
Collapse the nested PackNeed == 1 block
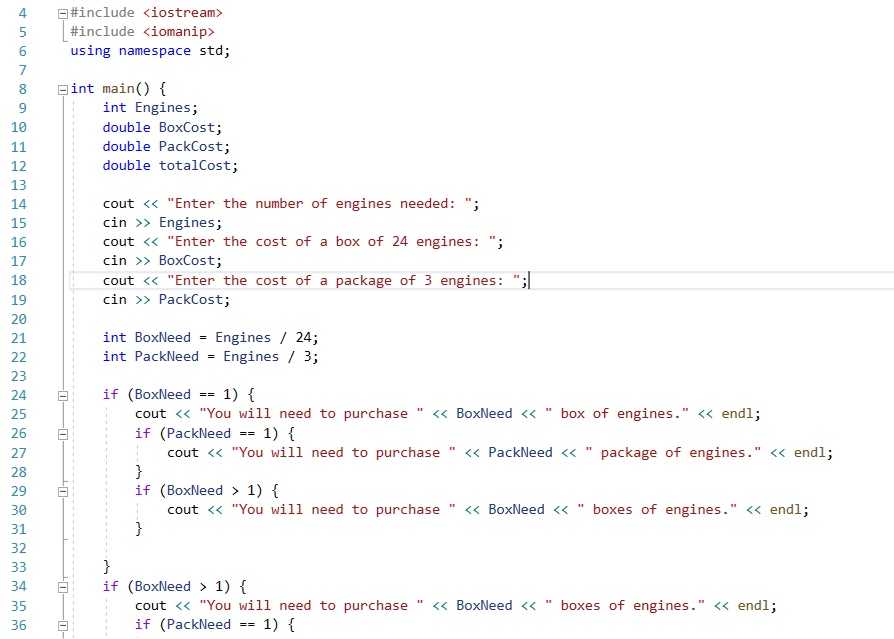(x=62, y=433)
